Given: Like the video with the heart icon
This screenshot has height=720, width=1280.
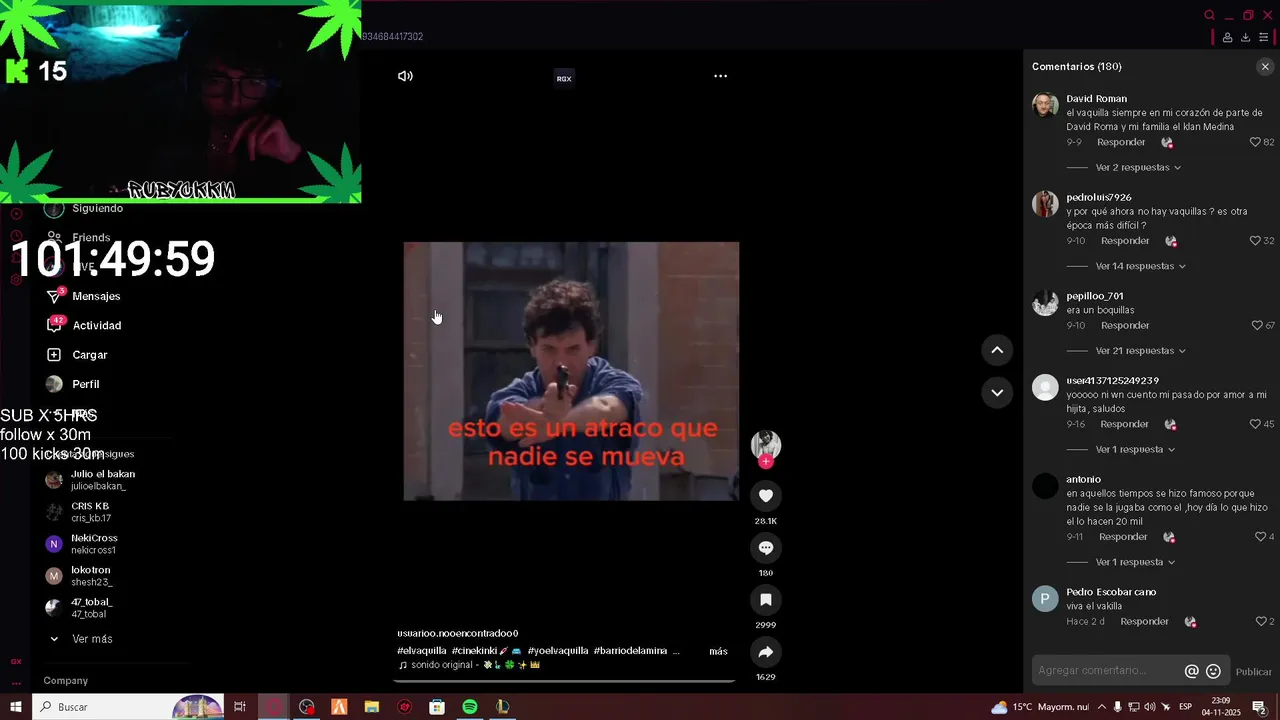Looking at the screenshot, I should [766, 496].
